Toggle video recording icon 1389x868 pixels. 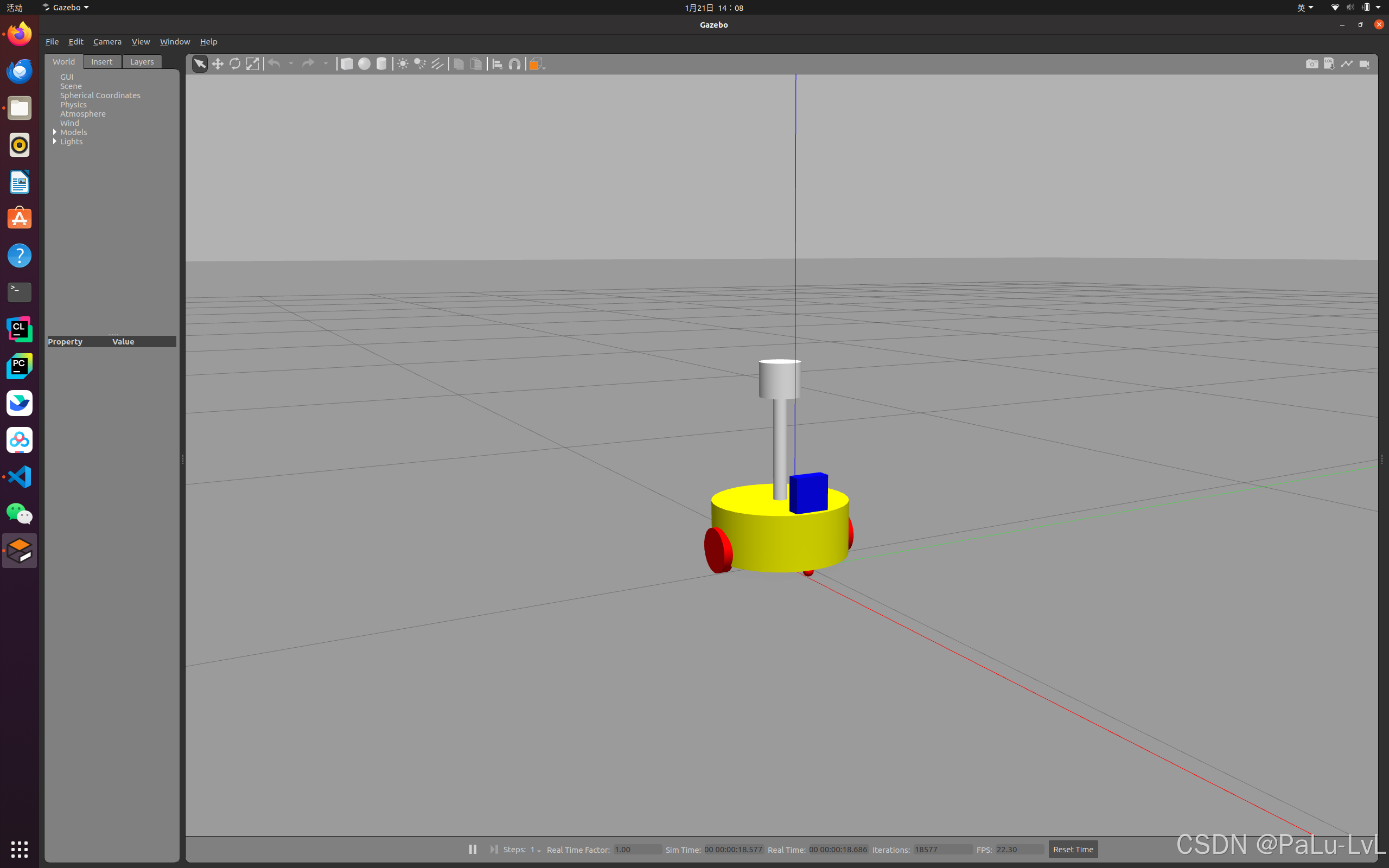[1365, 63]
